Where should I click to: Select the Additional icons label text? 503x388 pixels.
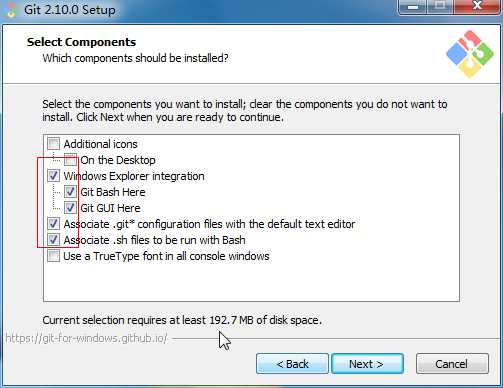click(100, 144)
